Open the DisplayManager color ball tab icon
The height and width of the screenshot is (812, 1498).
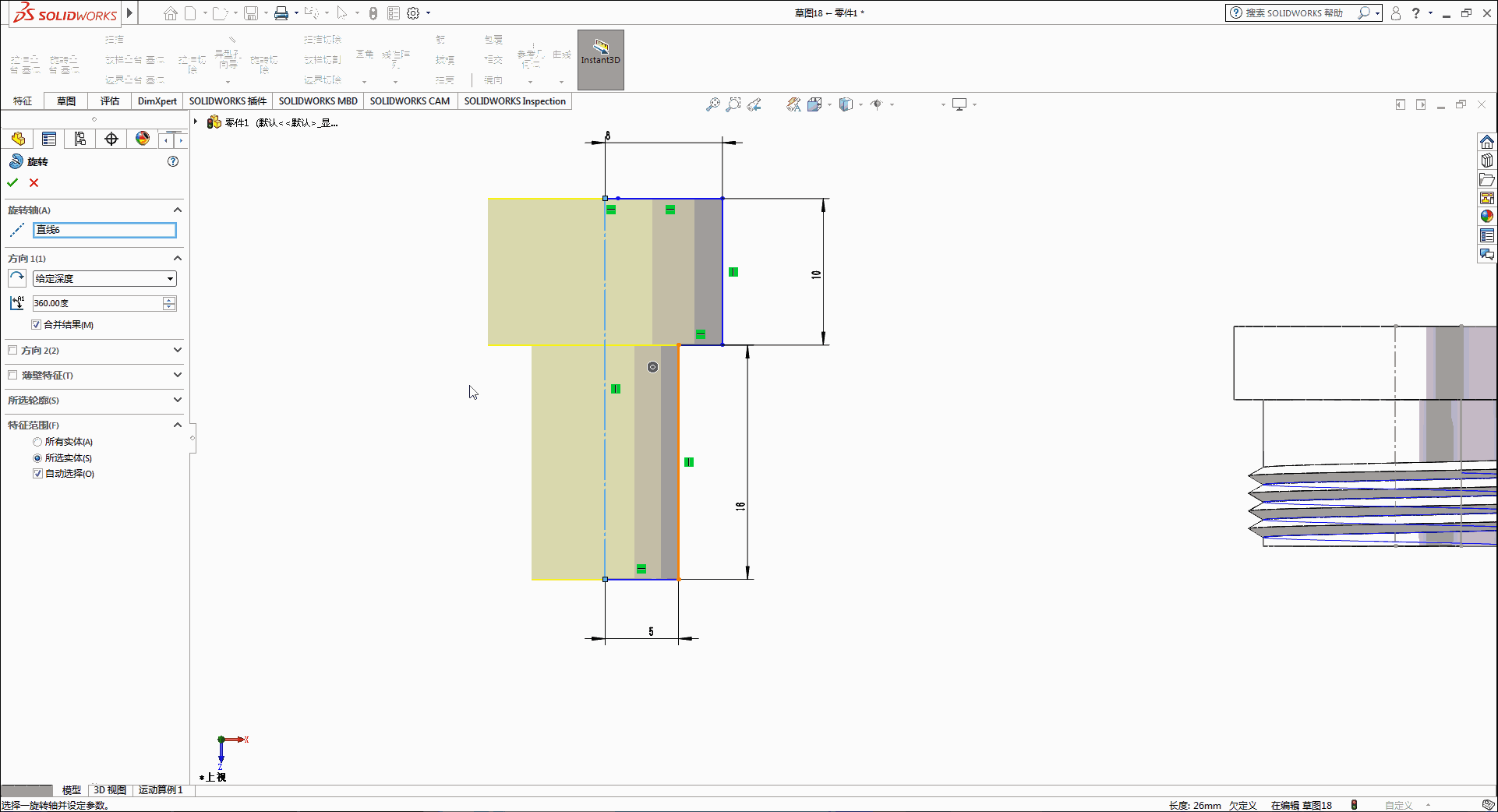click(143, 139)
